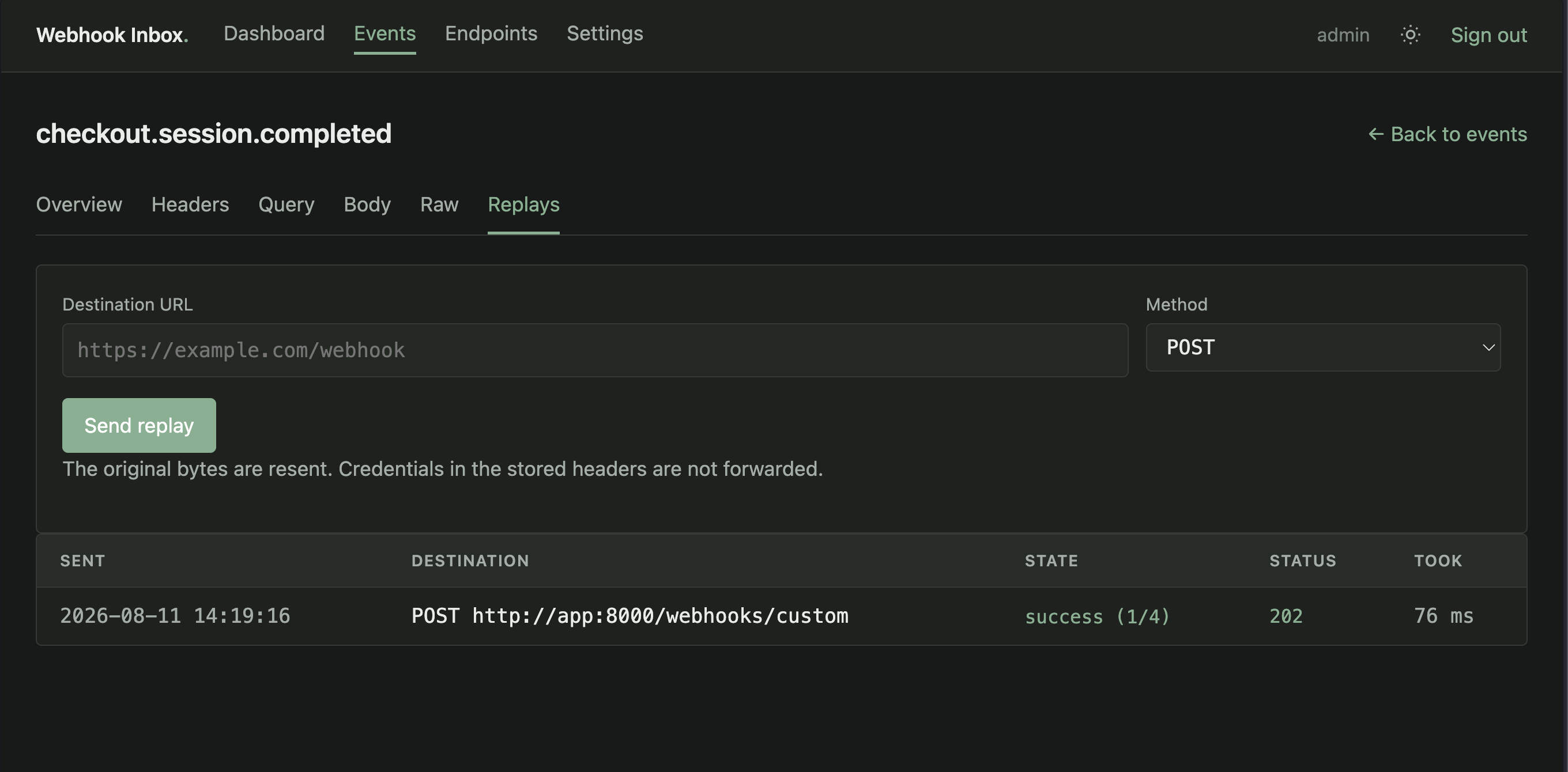Click the Method label
1568x772 pixels.
1176,304
